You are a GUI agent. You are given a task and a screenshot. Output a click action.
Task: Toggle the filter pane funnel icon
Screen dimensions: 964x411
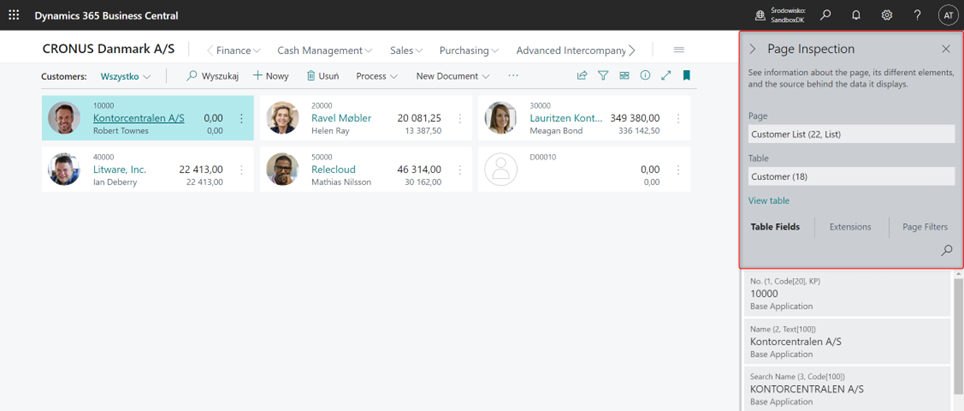603,76
